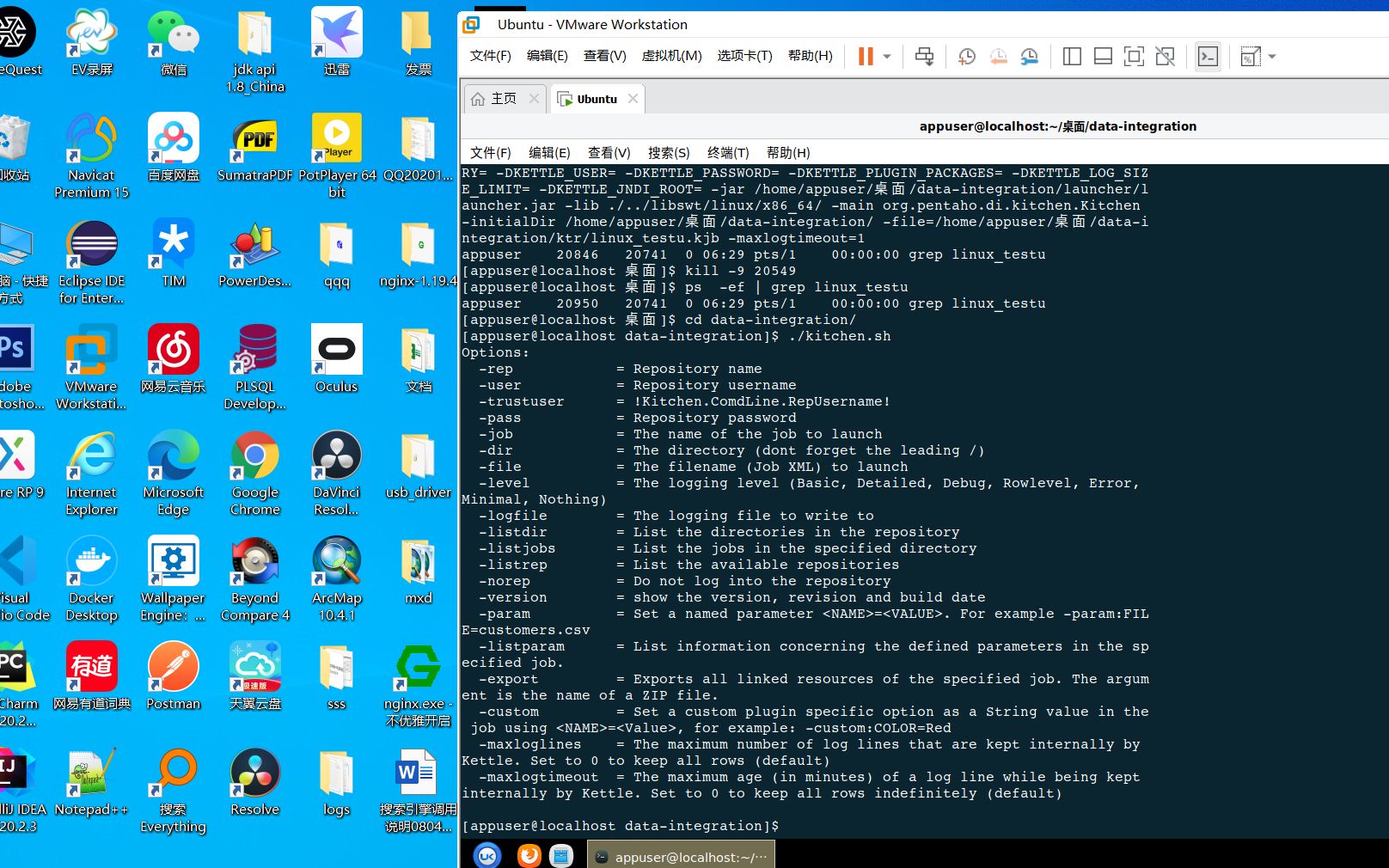Open the snapshot manager with the wrench-clock icon
Screen dimensions: 1389x868
pyautogui.click(x=1029, y=57)
